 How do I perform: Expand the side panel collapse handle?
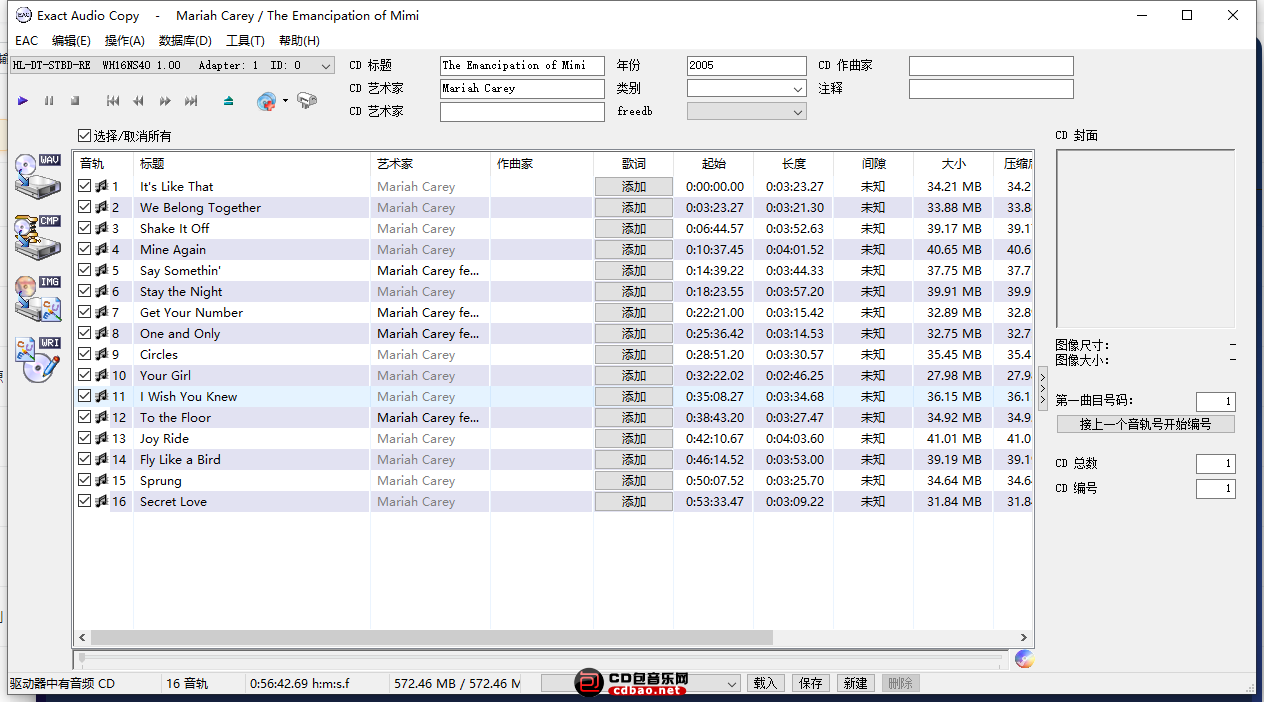1043,387
